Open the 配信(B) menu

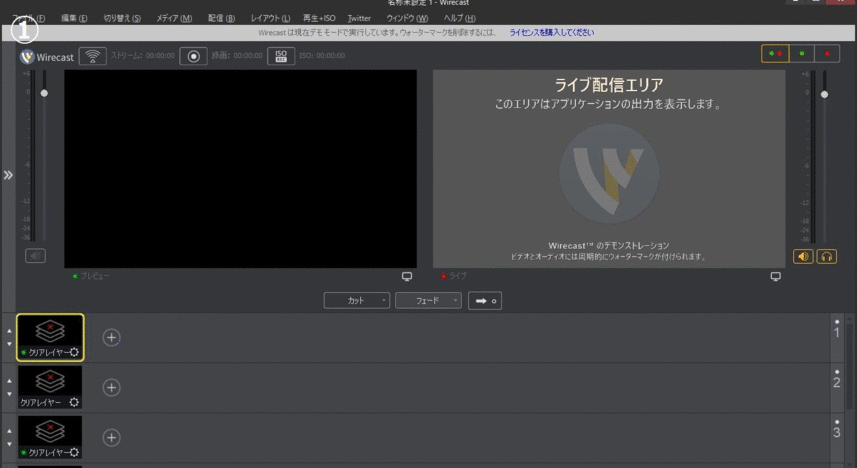(221, 18)
